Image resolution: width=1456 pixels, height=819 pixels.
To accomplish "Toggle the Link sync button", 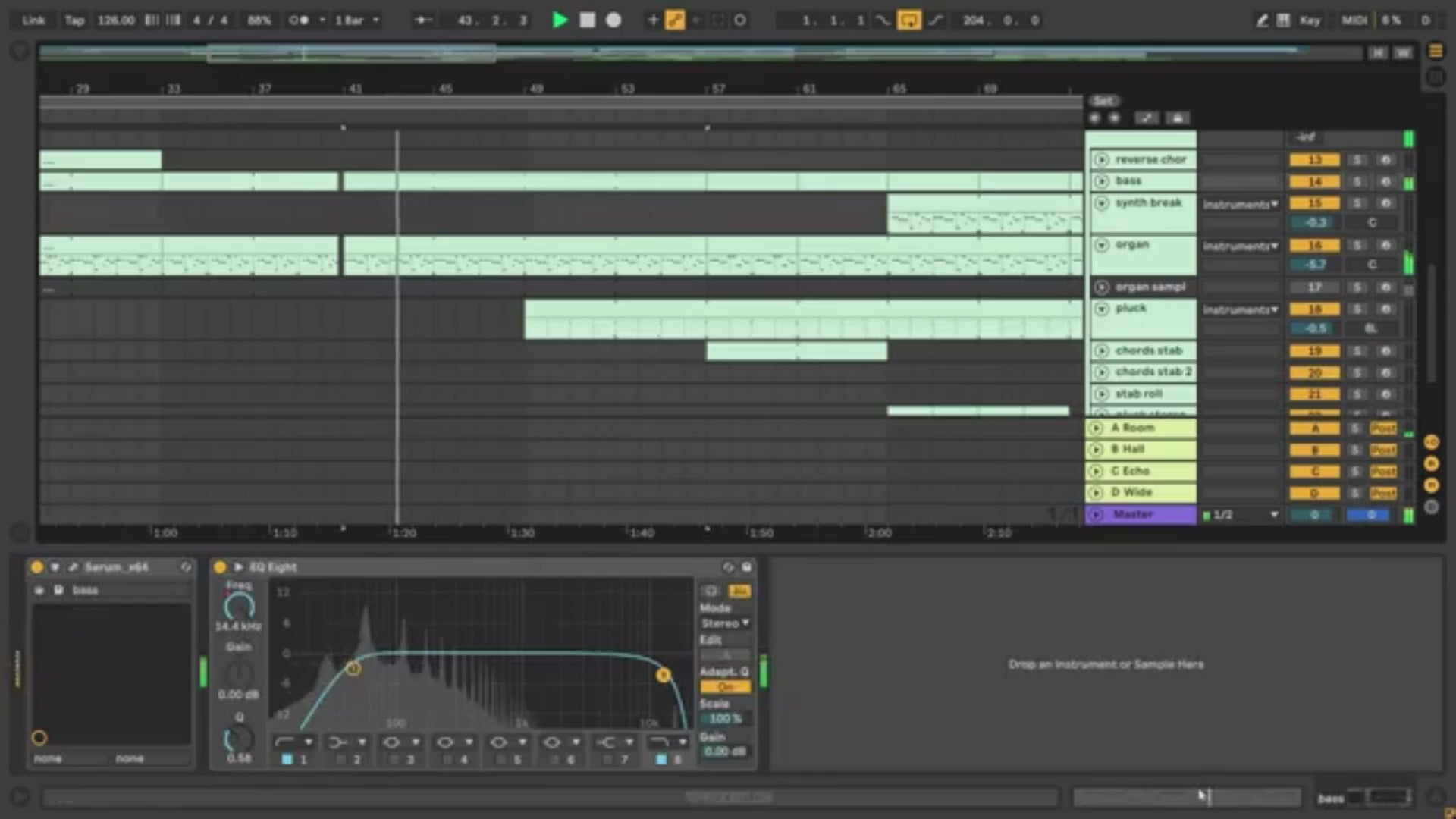I will point(33,20).
